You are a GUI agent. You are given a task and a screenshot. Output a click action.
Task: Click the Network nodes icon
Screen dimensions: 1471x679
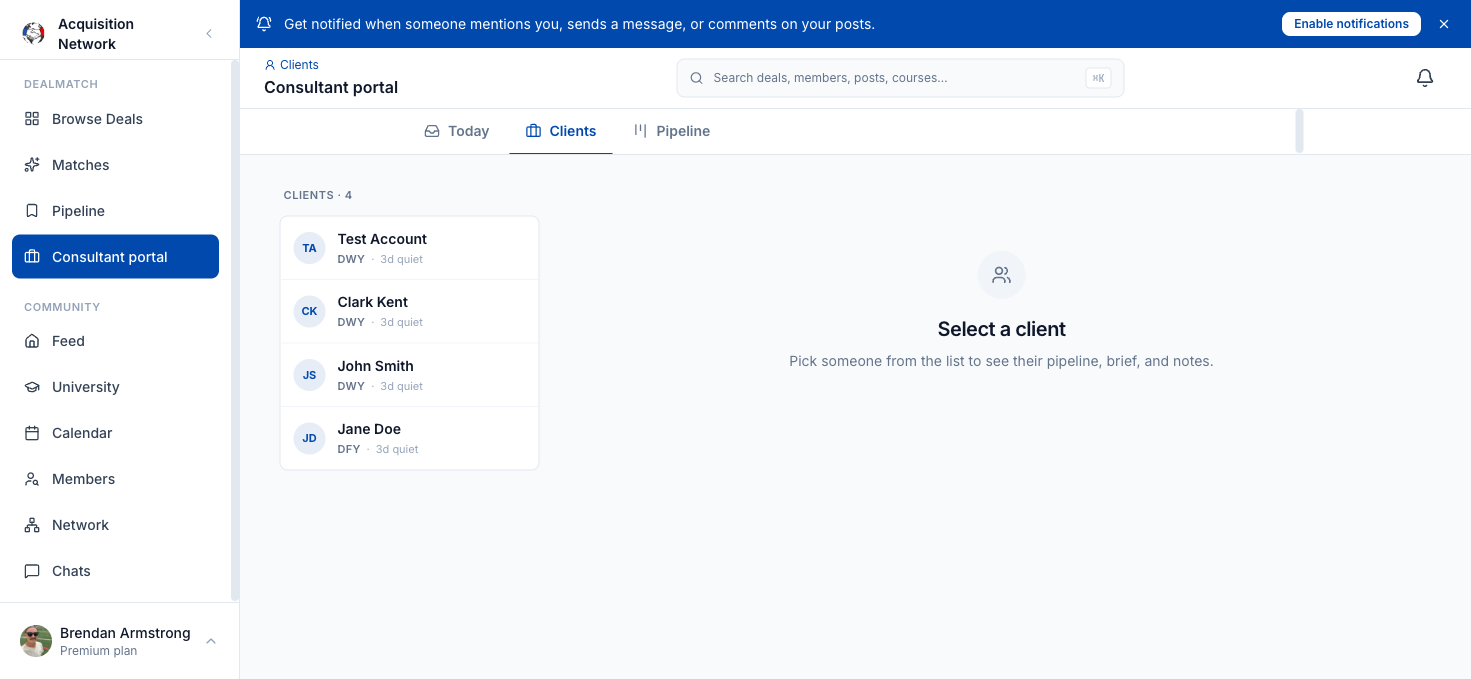pyautogui.click(x=32, y=525)
